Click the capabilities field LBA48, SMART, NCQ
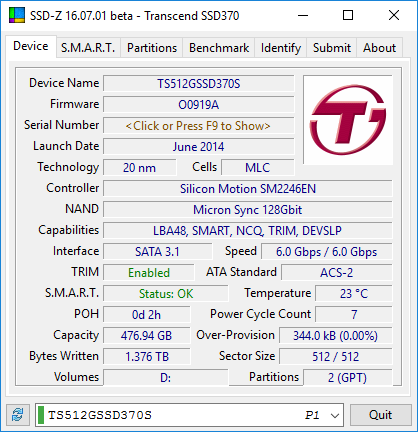Image resolution: width=418 pixels, height=432 pixels. coord(248,231)
